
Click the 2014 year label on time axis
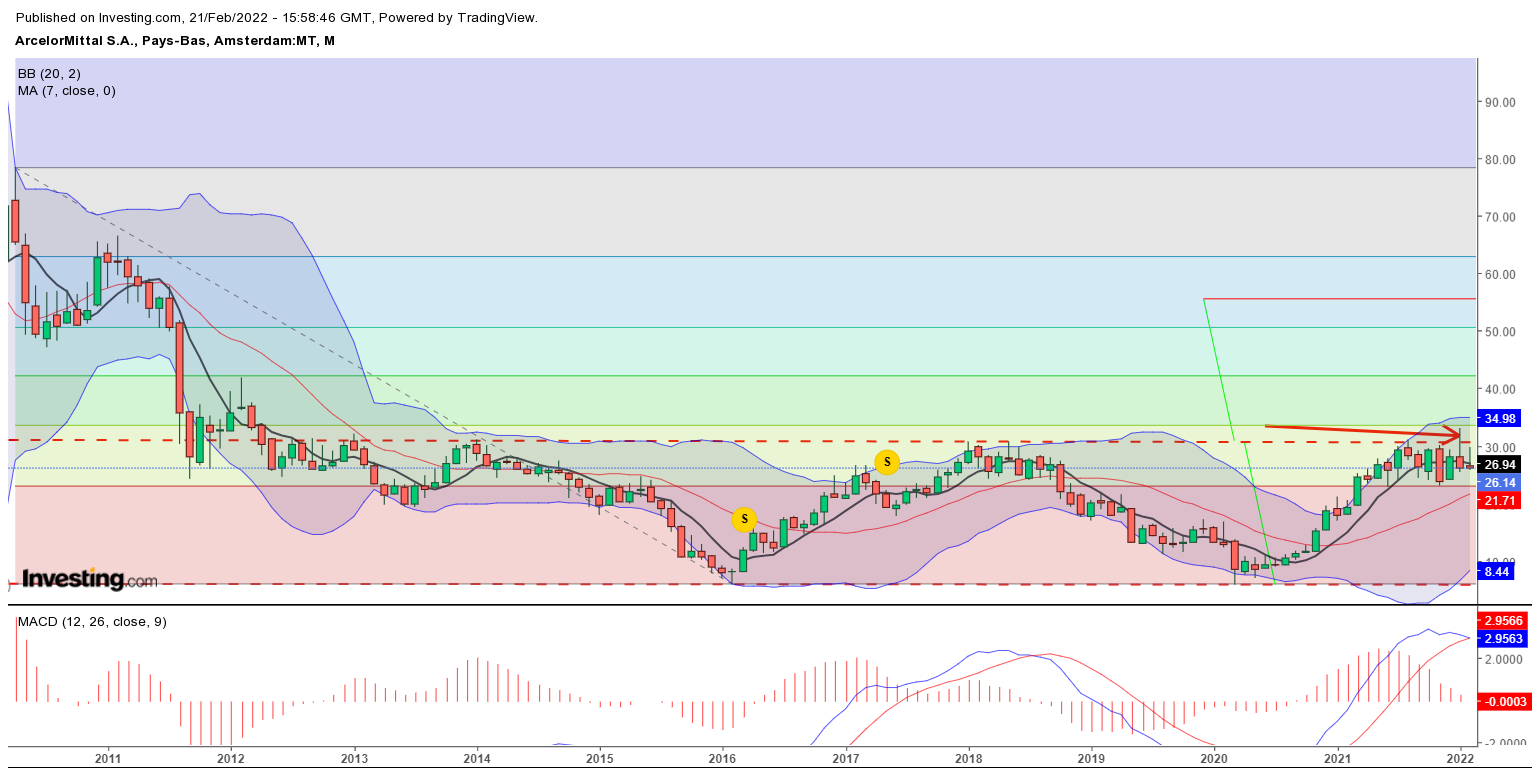[x=477, y=759]
